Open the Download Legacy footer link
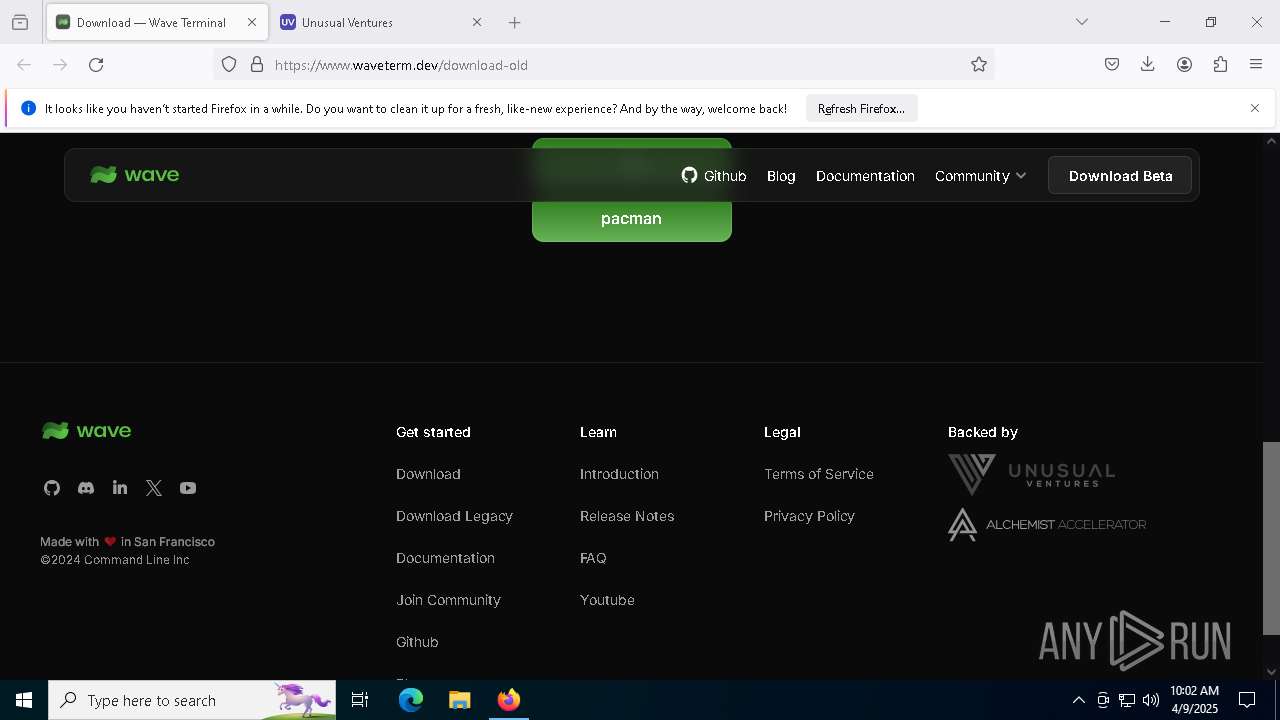1280x720 pixels. pos(454,516)
